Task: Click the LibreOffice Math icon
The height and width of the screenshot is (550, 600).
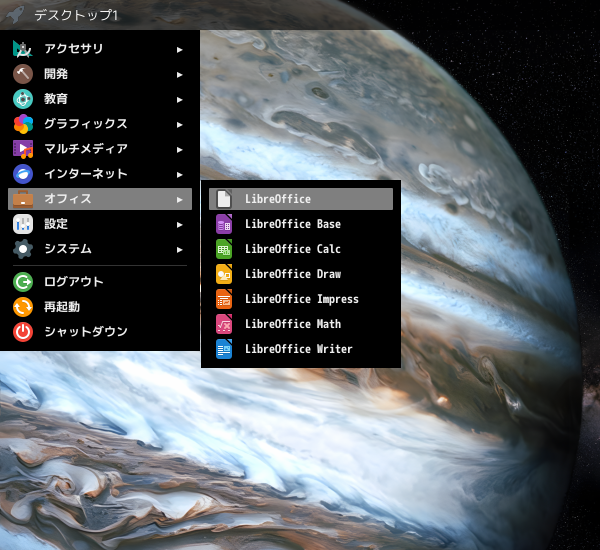Action: [224, 324]
